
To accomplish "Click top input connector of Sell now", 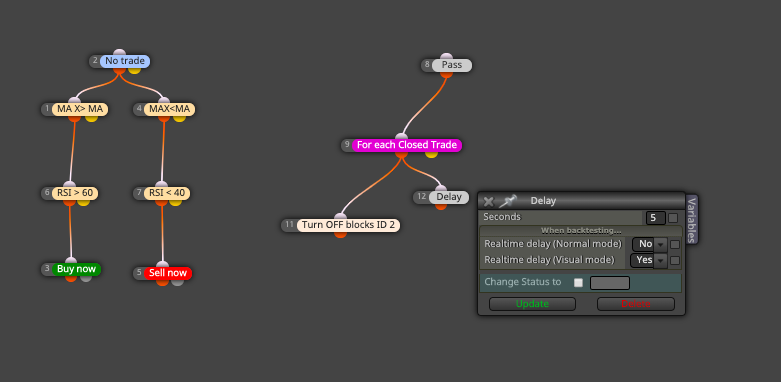I will tap(162, 264).
